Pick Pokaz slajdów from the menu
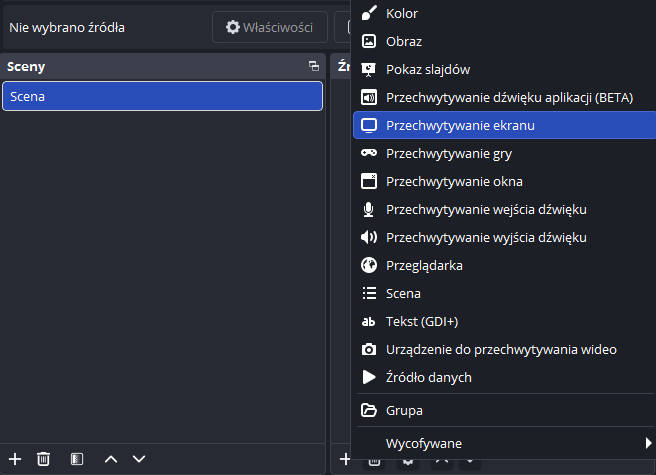Image resolution: width=656 pixels, height=475 pixels. 427,70
